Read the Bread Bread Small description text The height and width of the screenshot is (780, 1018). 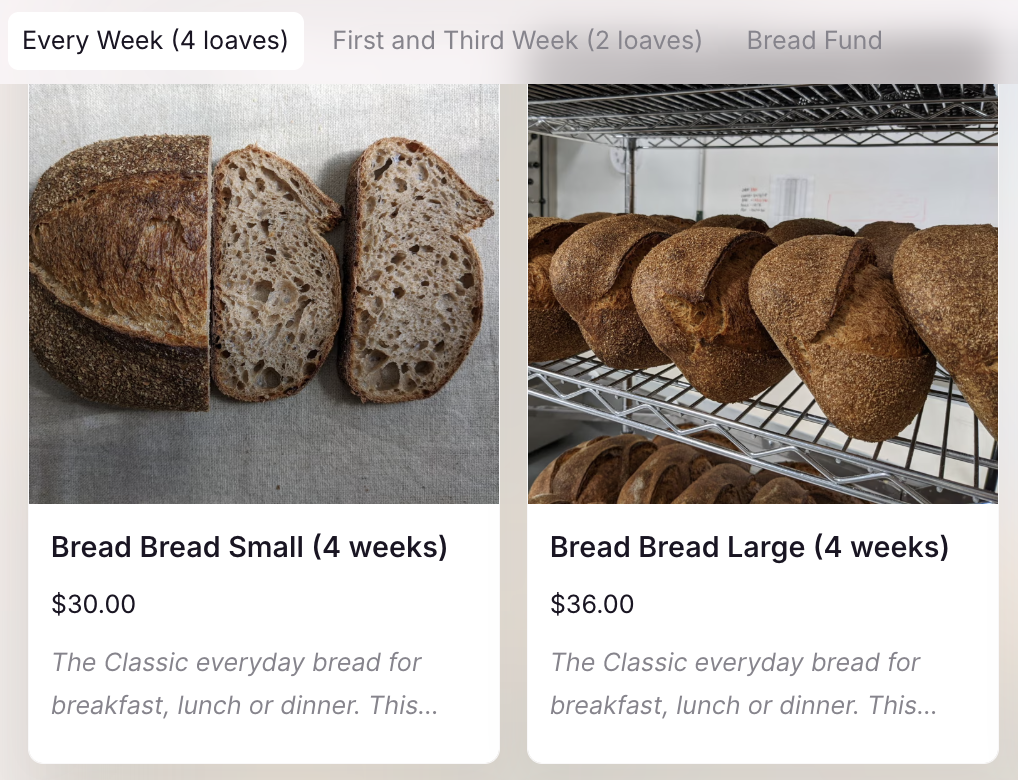click(245, 684)
